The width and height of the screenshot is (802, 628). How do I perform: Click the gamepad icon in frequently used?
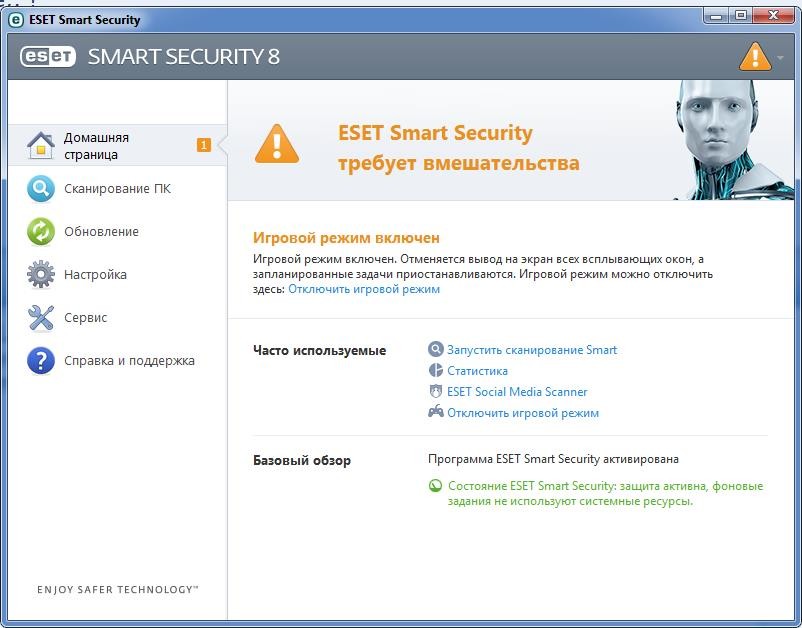[435, 412]
